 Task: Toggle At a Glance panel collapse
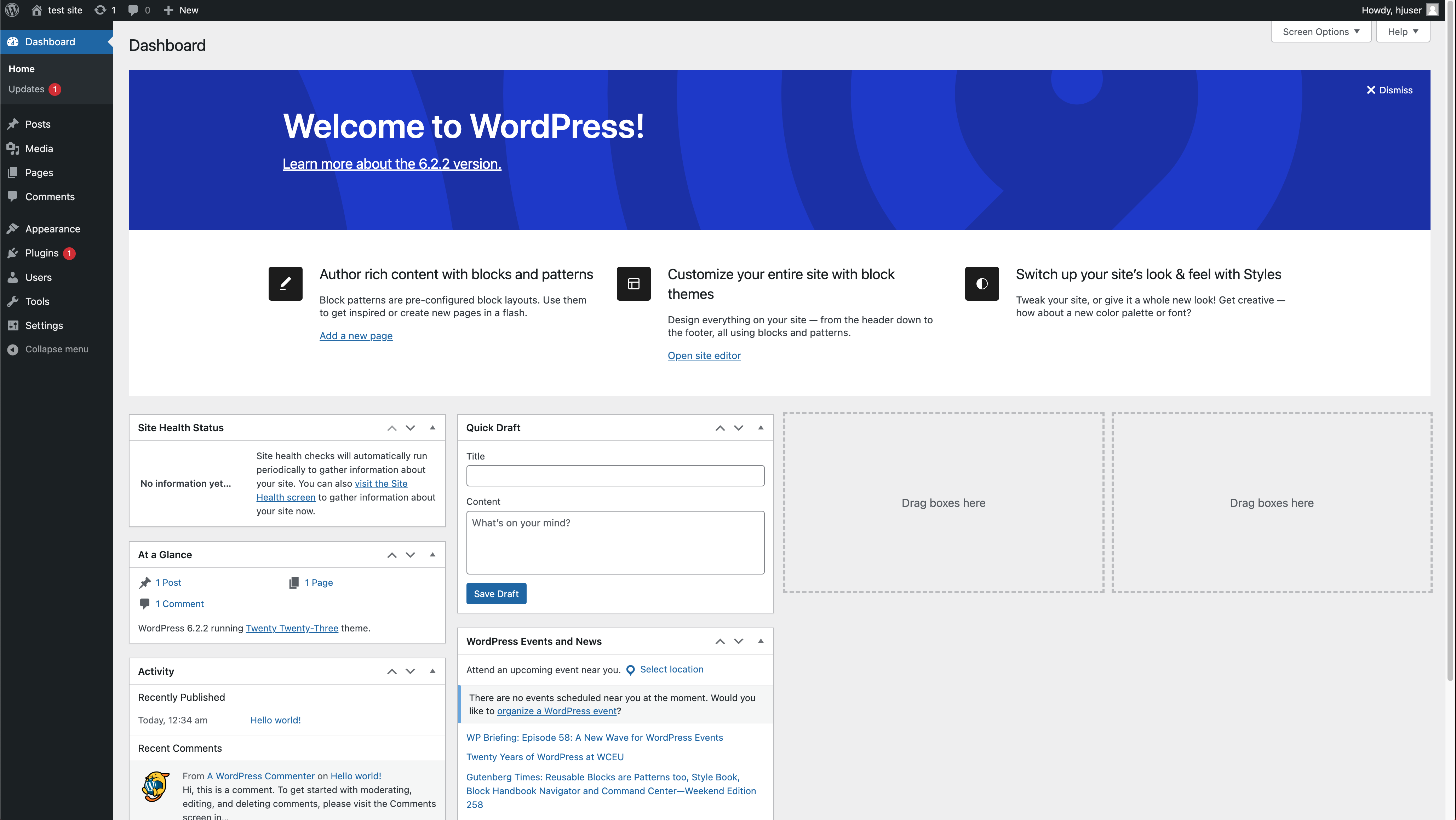(432, 555)
